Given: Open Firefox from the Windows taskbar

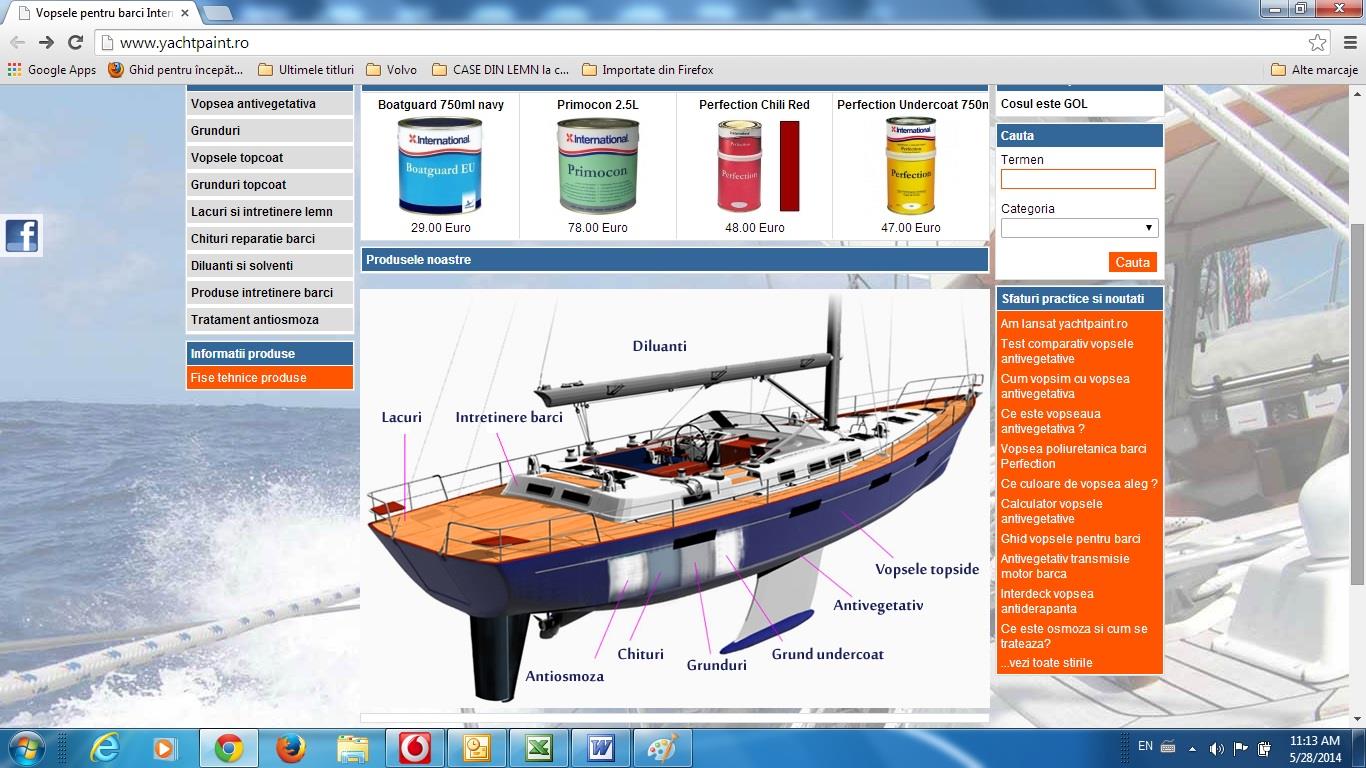Looking at the screenshot, I should pos(290,748).
